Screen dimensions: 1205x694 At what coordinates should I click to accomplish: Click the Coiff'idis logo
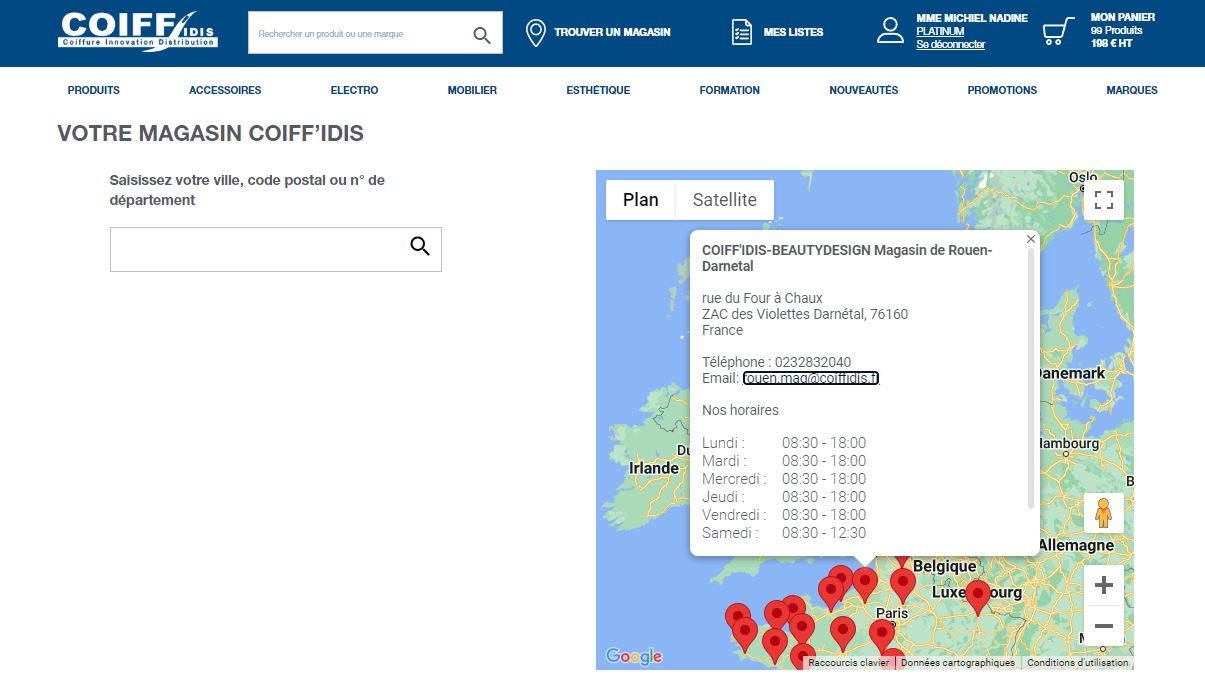pos(137,31)
